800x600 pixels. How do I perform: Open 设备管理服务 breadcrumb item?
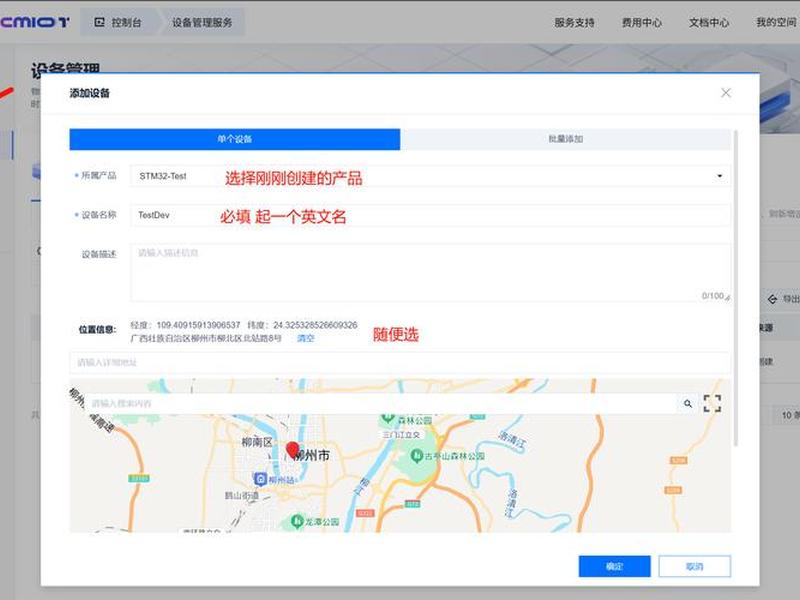(202, 22)
